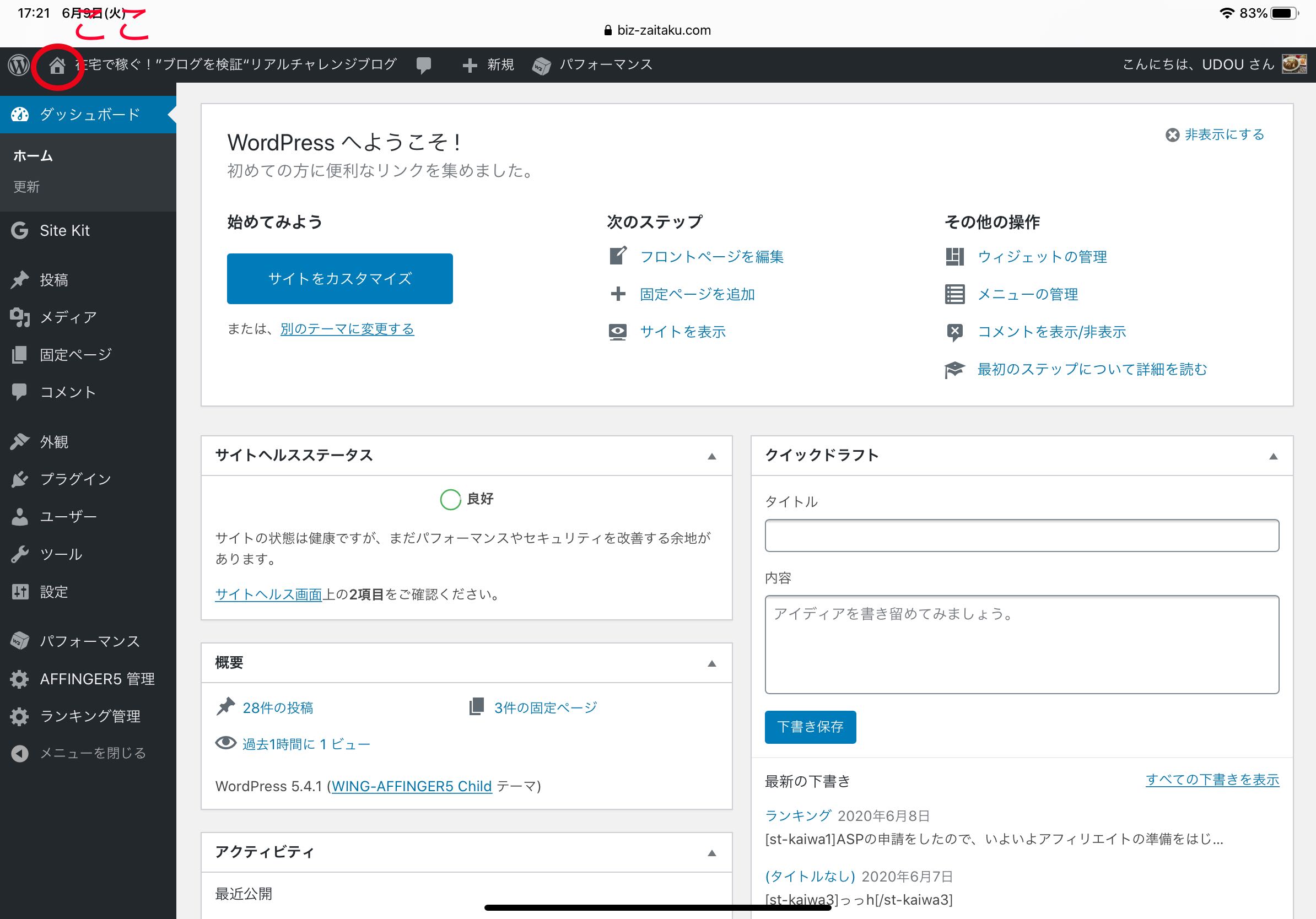
Task: Click the ツール wrench icon
Action: coord(19,554)
